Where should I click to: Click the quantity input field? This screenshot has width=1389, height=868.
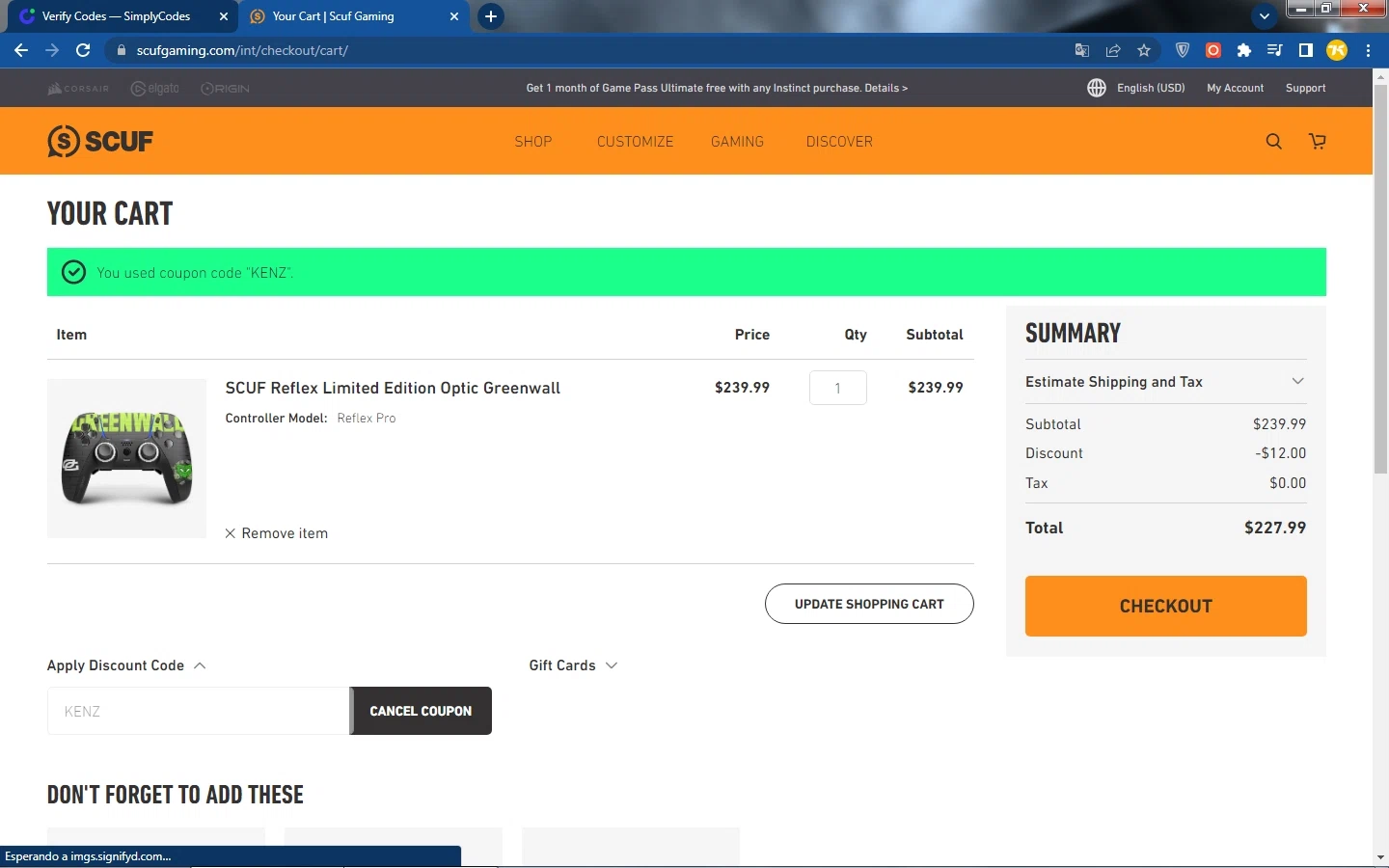pyautogui.click(x=837, y=388)
